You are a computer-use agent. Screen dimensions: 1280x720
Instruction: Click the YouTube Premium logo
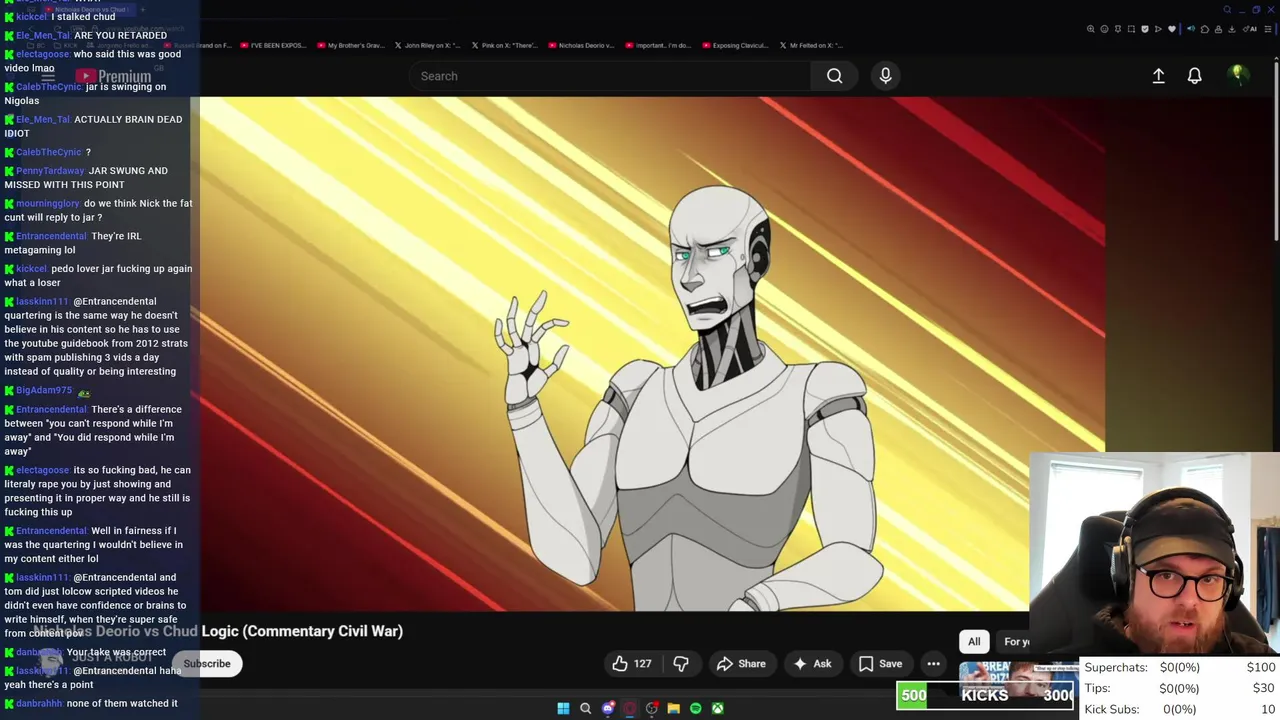point(113,76)
